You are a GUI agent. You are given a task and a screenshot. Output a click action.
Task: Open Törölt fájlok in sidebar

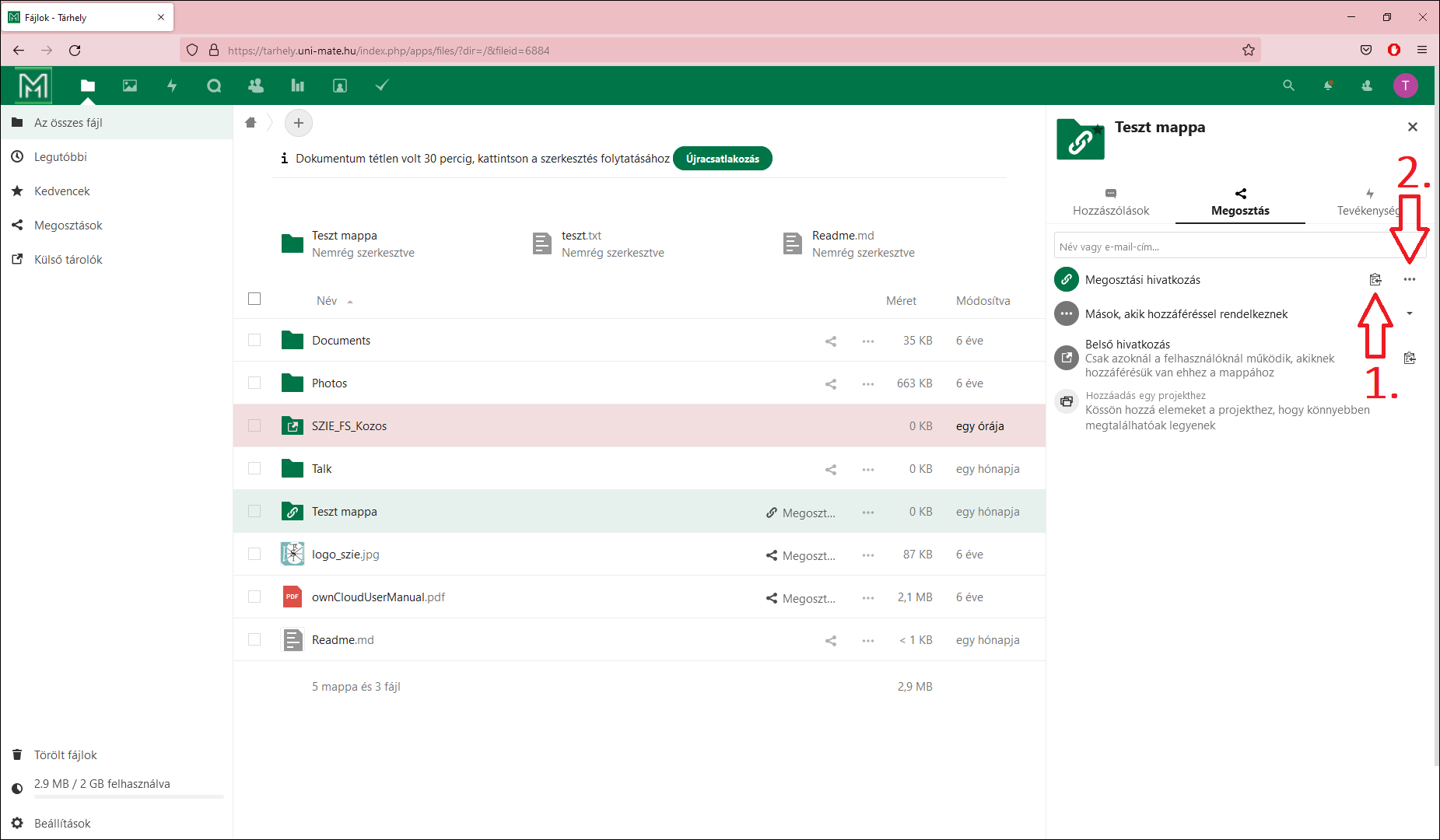pos(117,755)
